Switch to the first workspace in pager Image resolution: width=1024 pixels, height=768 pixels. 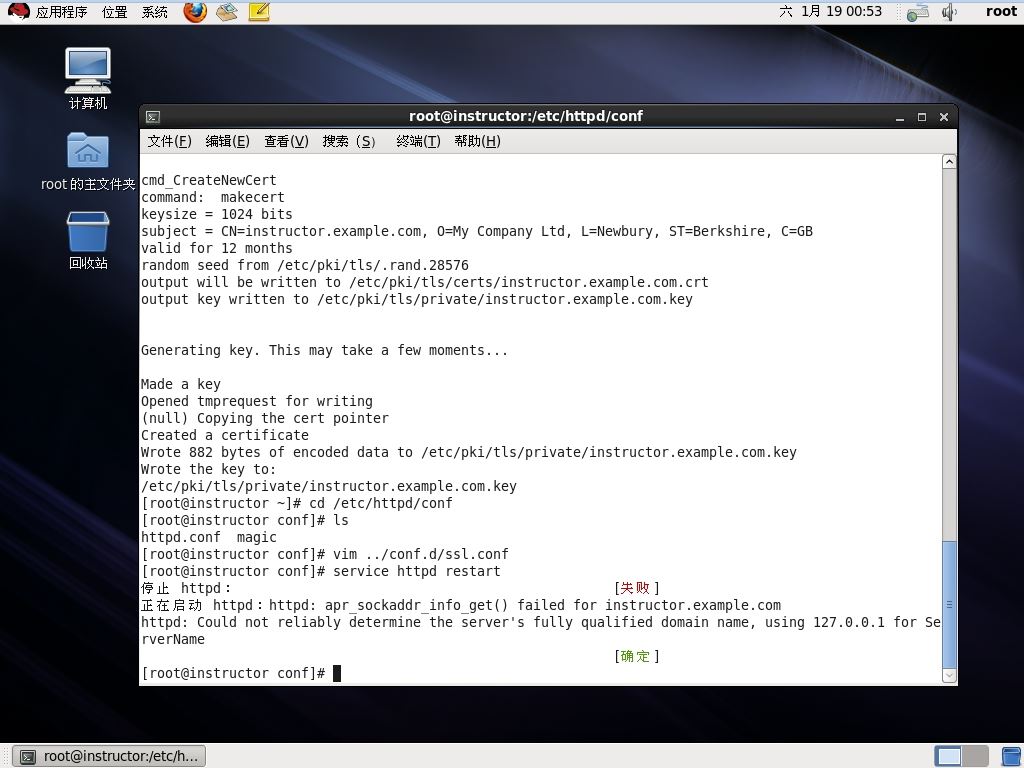click(948, 756)
